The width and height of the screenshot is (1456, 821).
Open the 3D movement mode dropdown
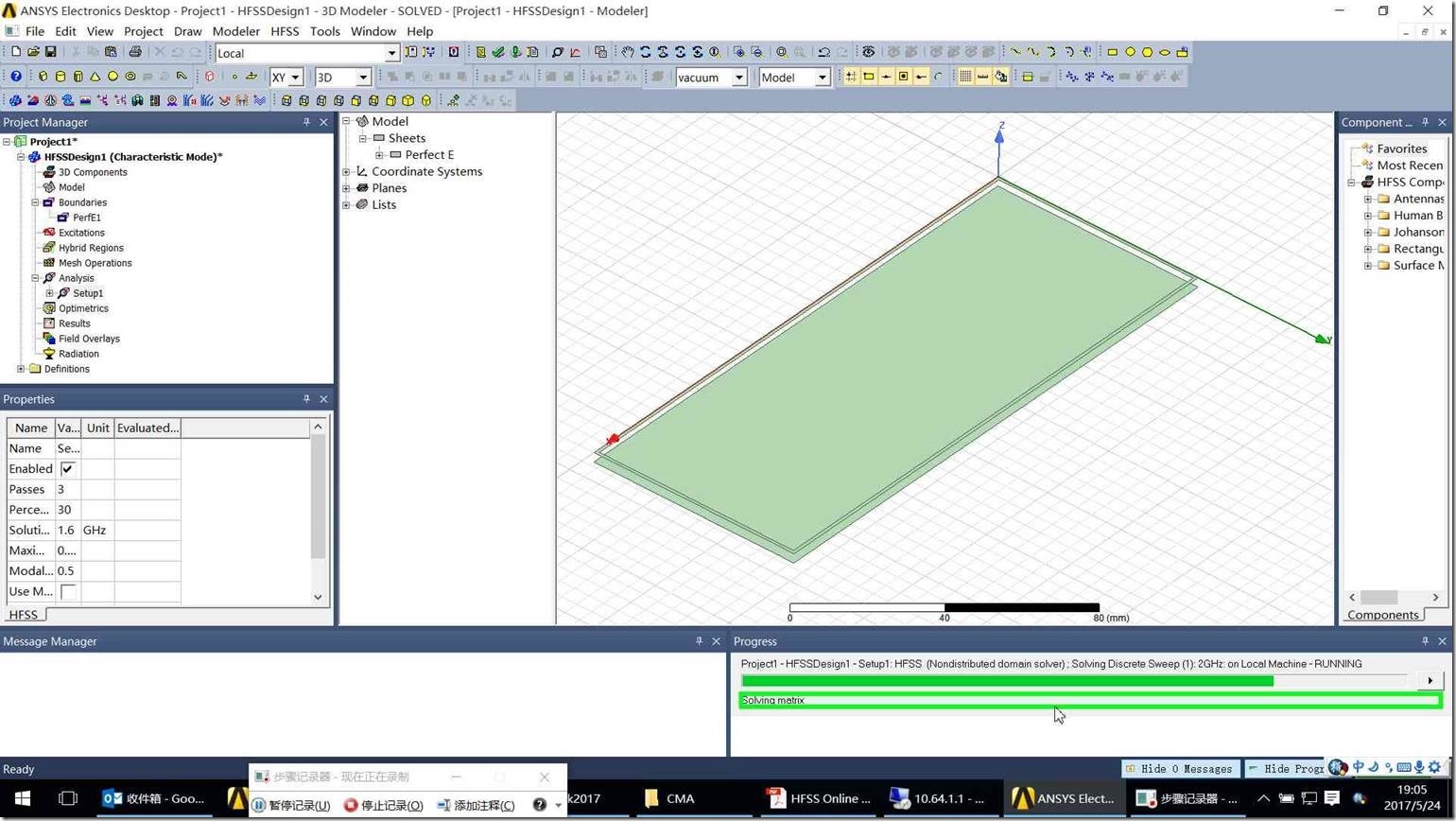pyautogui.click(x=363, y=78)
